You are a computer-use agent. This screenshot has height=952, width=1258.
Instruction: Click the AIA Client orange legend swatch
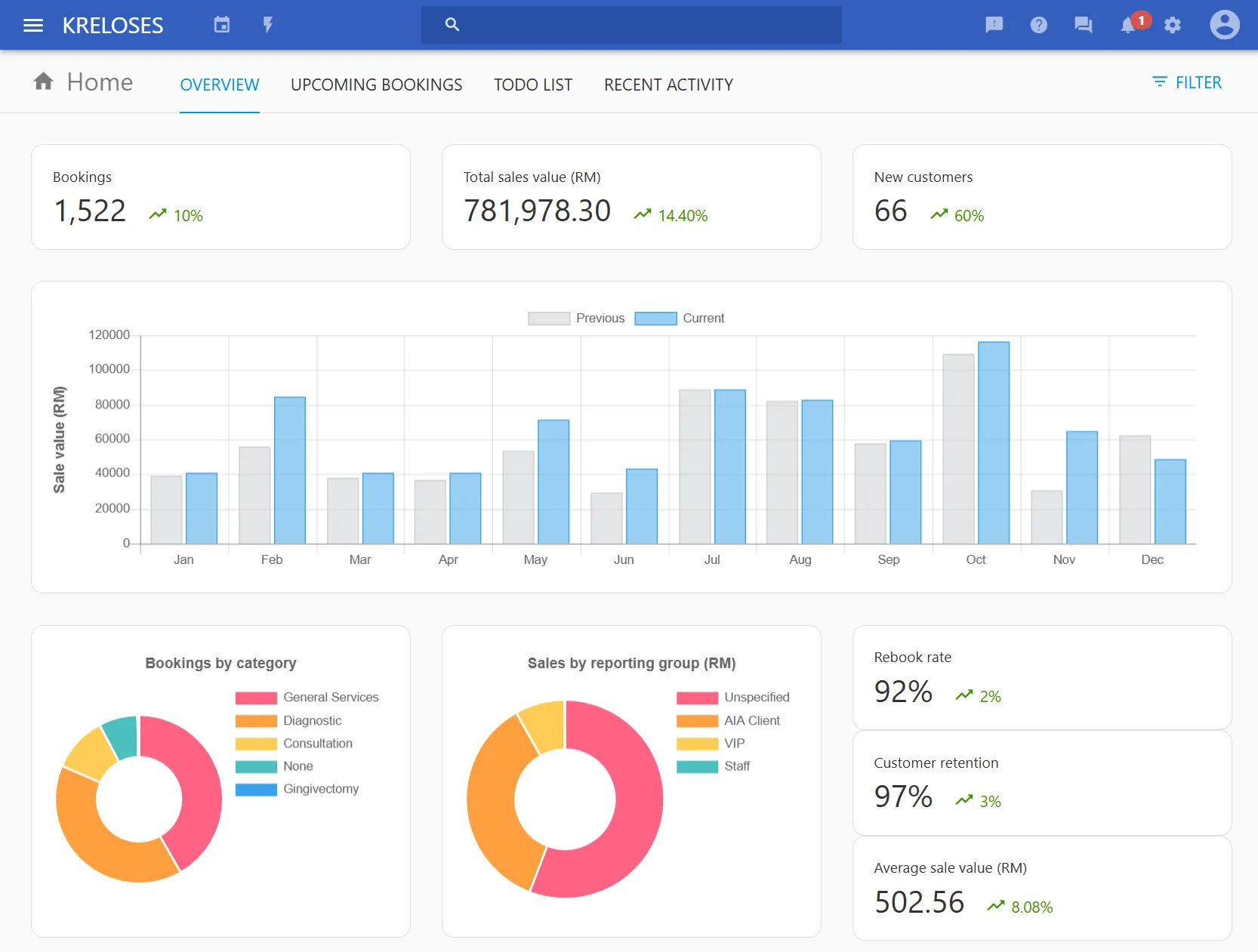(x=697, y=721)
